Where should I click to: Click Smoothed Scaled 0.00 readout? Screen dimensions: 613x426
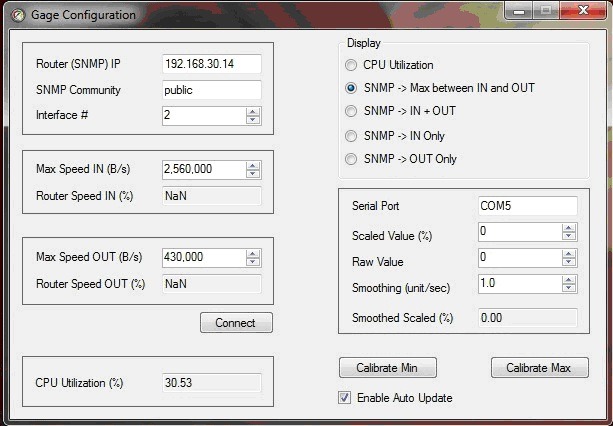click(528, 318)
